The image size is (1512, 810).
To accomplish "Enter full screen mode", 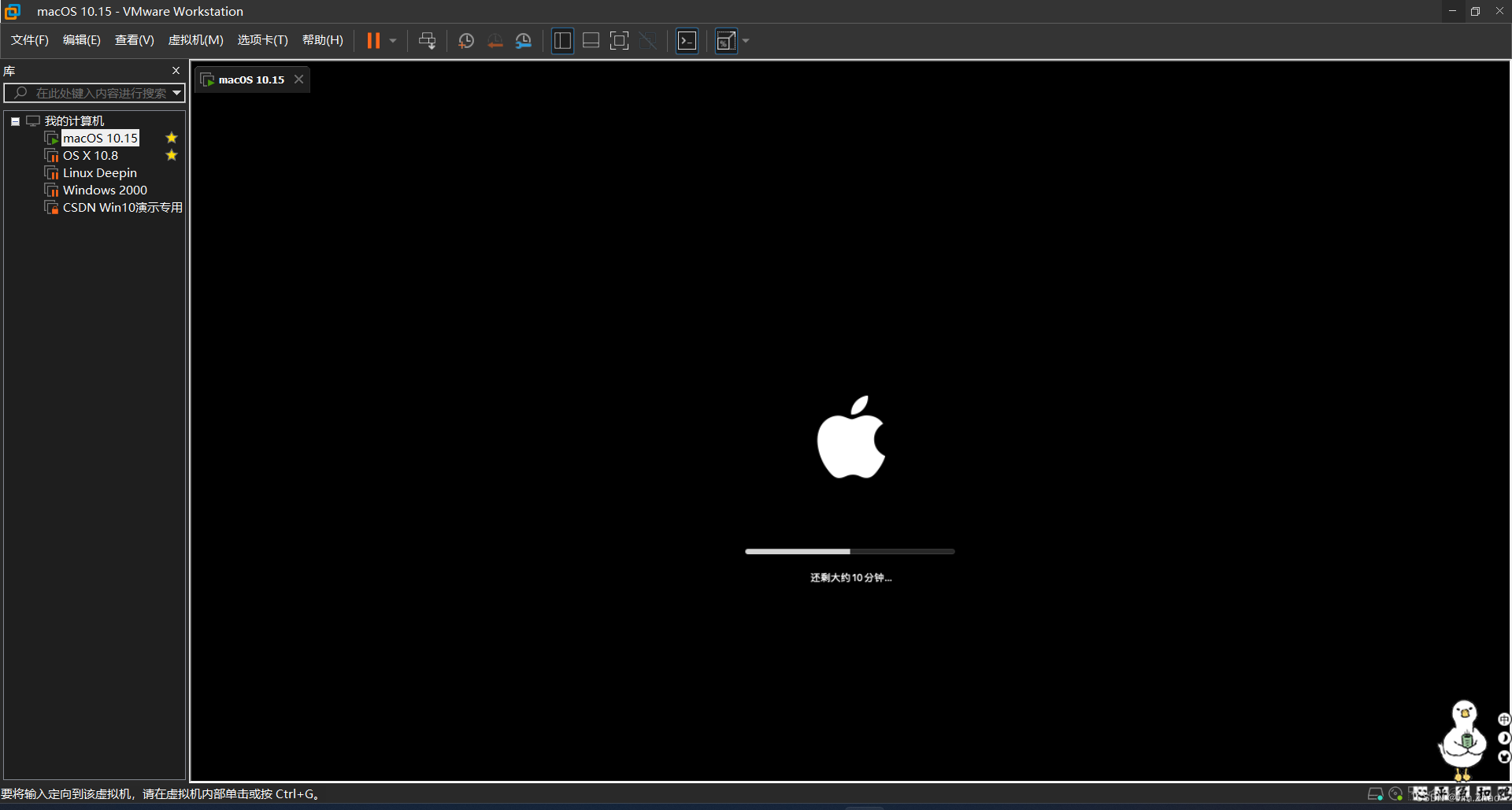I will pos(620,41).
